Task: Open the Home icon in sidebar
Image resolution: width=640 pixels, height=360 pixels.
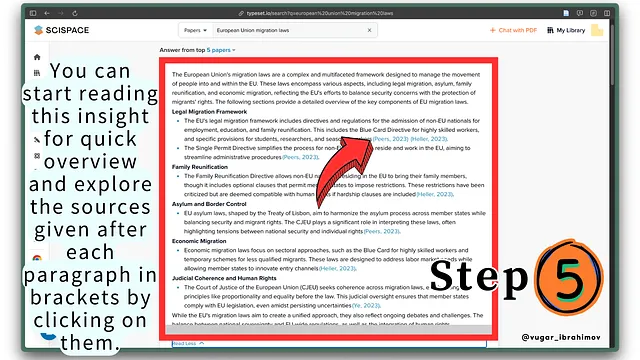Action: point(37,57)
